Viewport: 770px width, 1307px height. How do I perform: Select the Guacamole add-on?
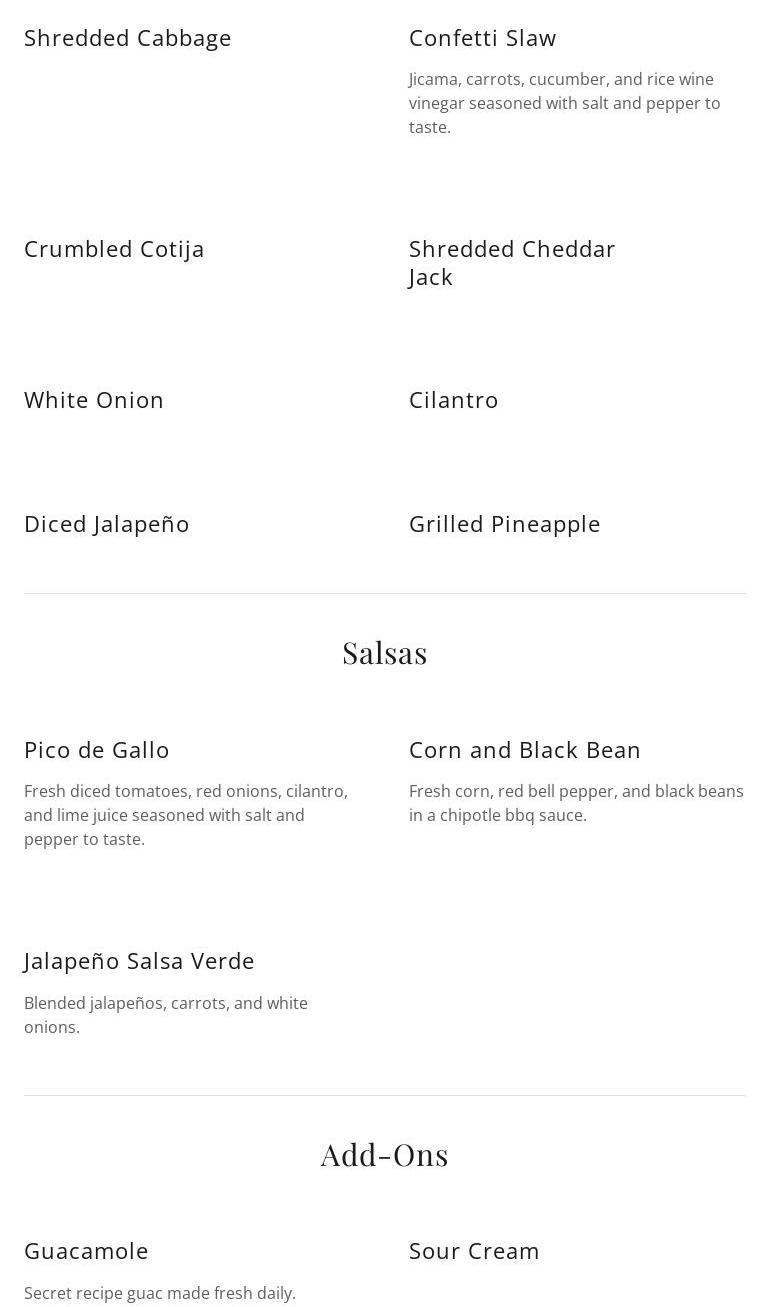click(x=86, y=1251)
